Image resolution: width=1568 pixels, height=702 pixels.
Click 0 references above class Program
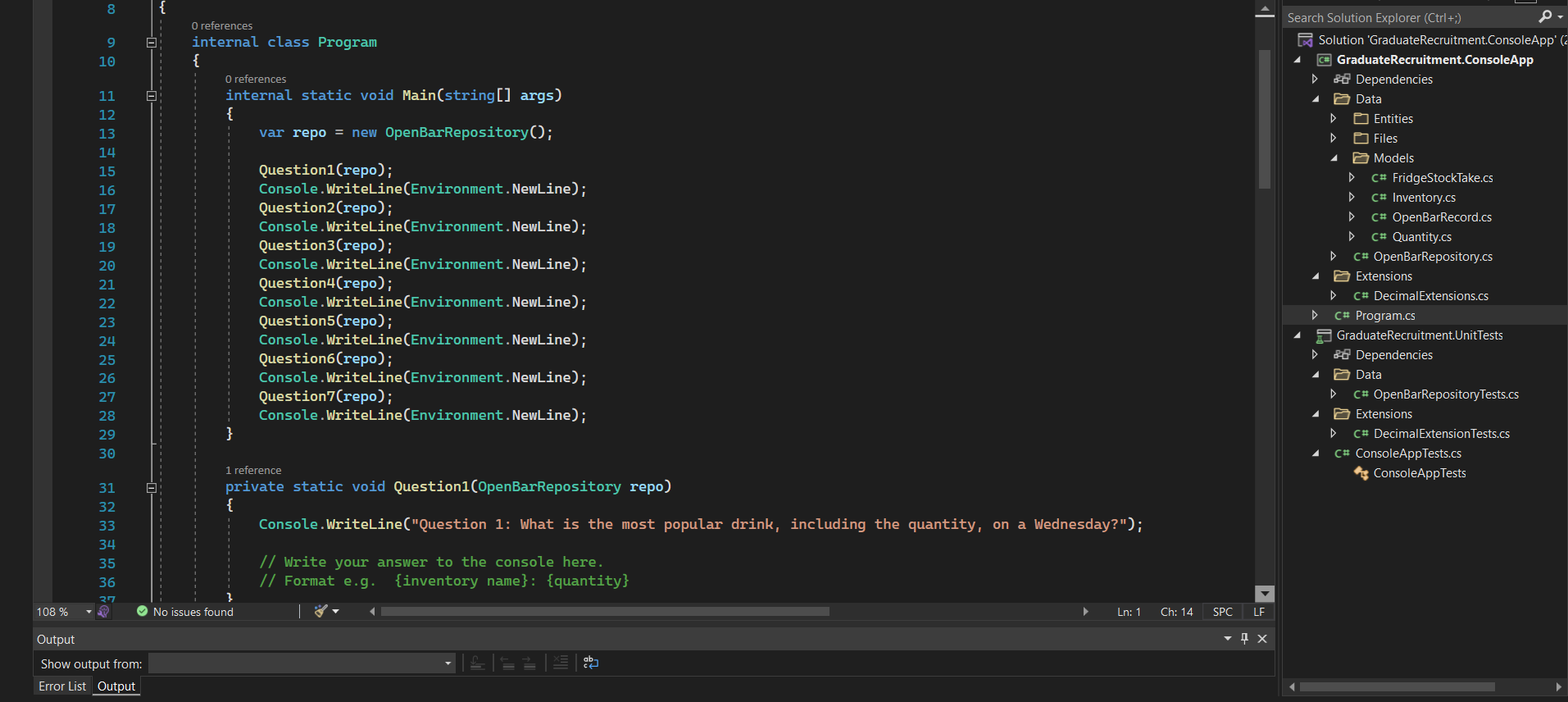[222, 26]
